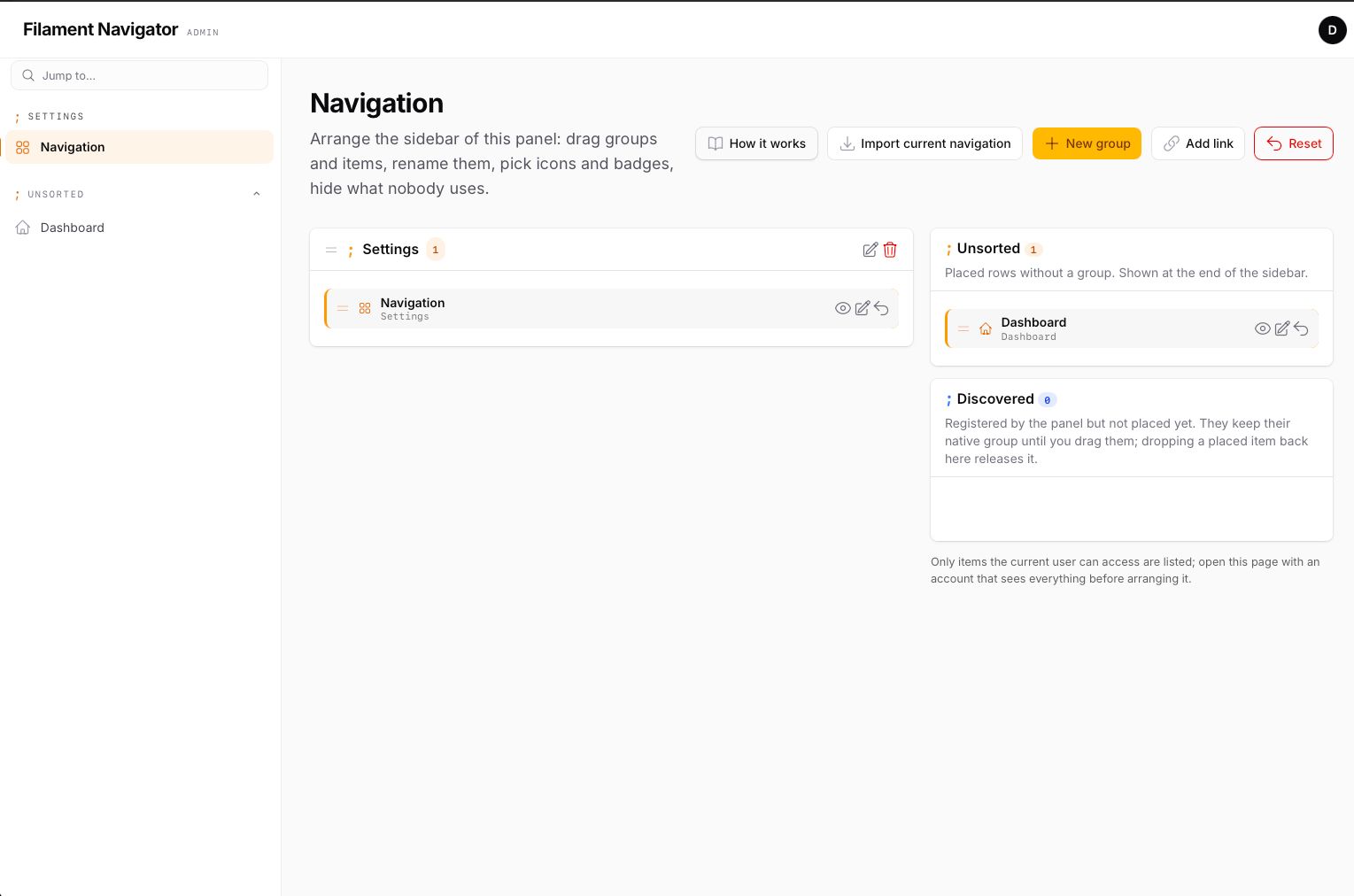Focus the Jump to search field

139,75
